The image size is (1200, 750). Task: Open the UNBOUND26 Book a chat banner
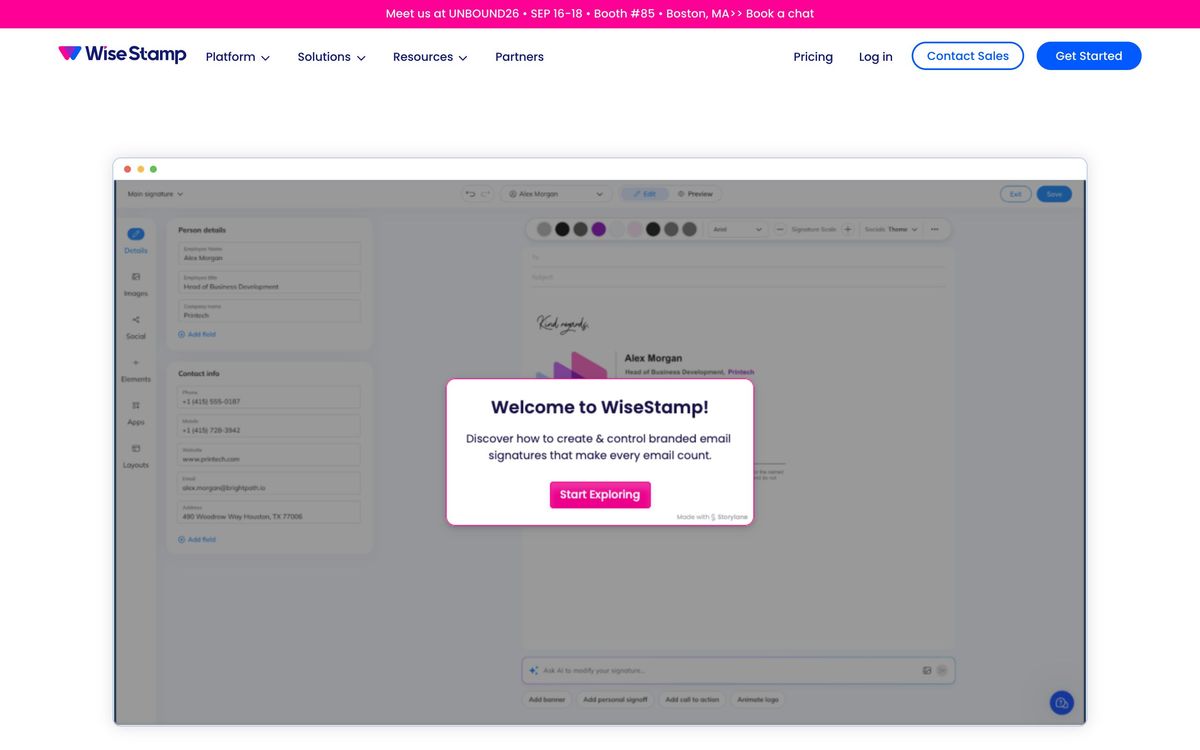(x=600, y=14)
